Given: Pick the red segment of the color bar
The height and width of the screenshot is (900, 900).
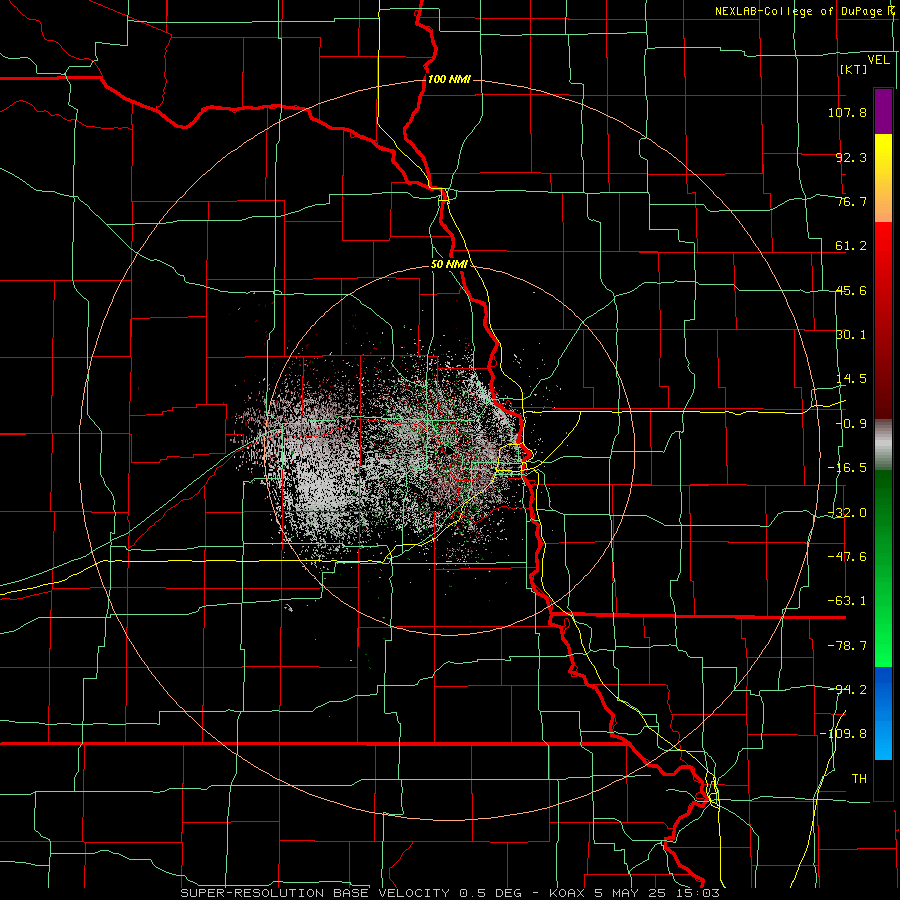Looking at the screenshot, I should (883, 320).
